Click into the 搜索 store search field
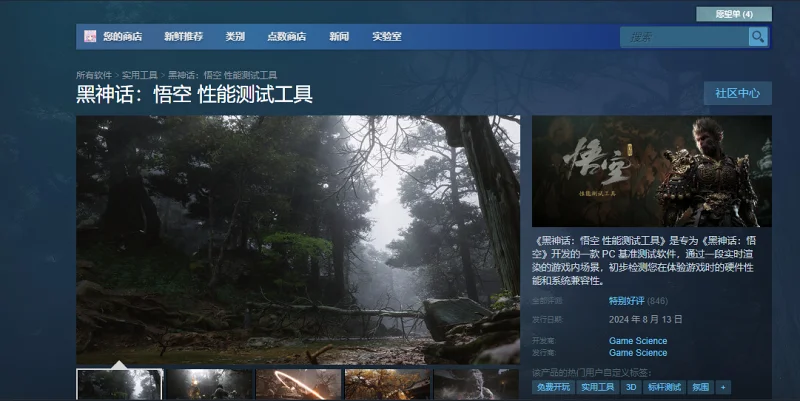Screen dimensions: 800x401 coord(684,37)
